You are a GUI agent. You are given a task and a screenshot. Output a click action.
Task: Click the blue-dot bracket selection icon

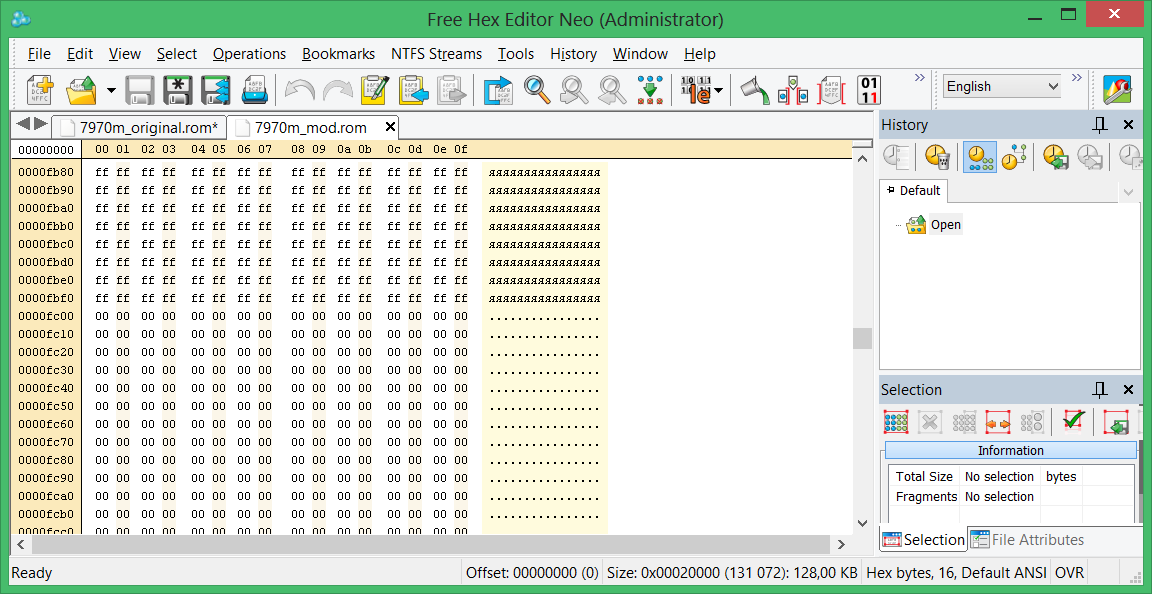click(793, 90)
